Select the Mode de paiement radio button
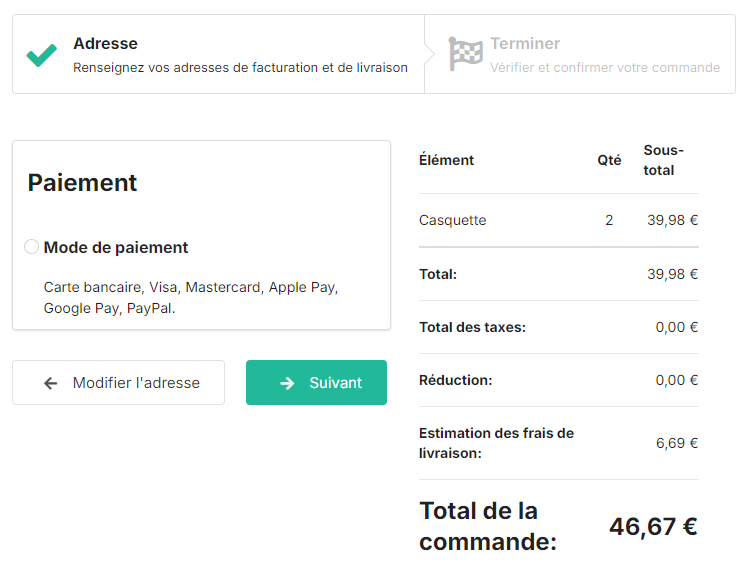Screen dimensions: 749x585 click(32, 247)
